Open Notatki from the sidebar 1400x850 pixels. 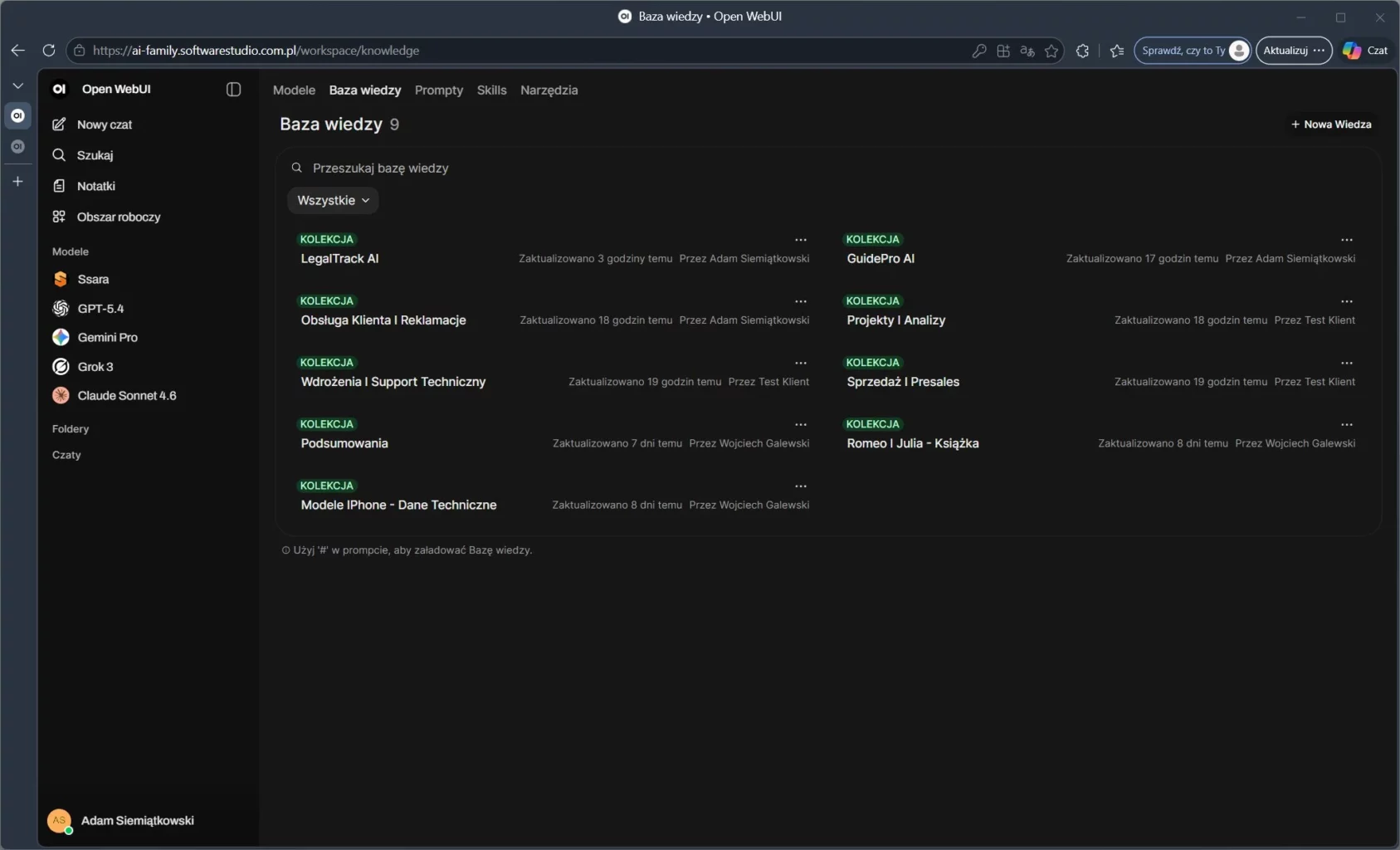pyautogui.click(x=95, y=186)
